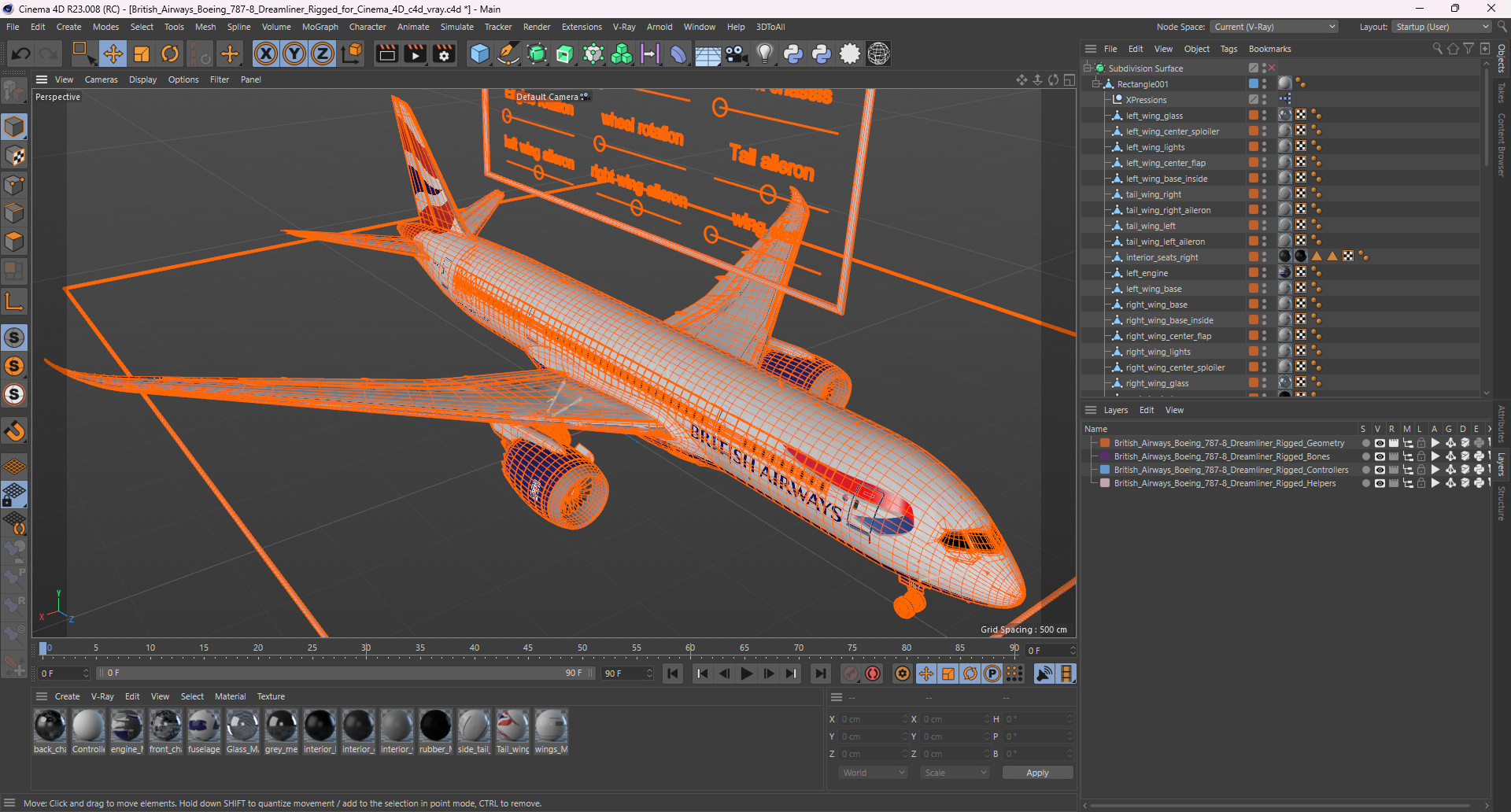Viewport: 1511px width, 812px height.
Task: Click left_wing_glass layer color swatch
Action: [1253, 116]
